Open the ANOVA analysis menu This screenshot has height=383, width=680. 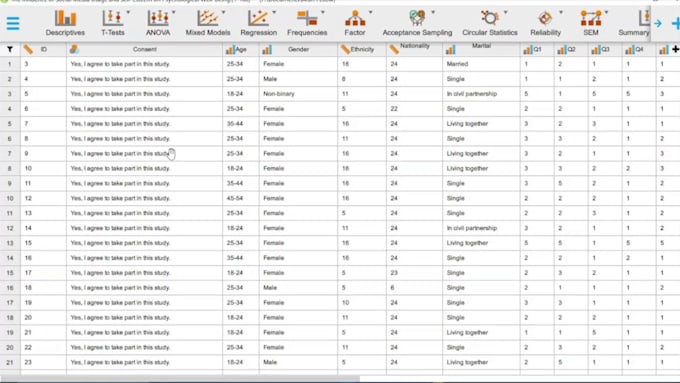tap(158, 23)
